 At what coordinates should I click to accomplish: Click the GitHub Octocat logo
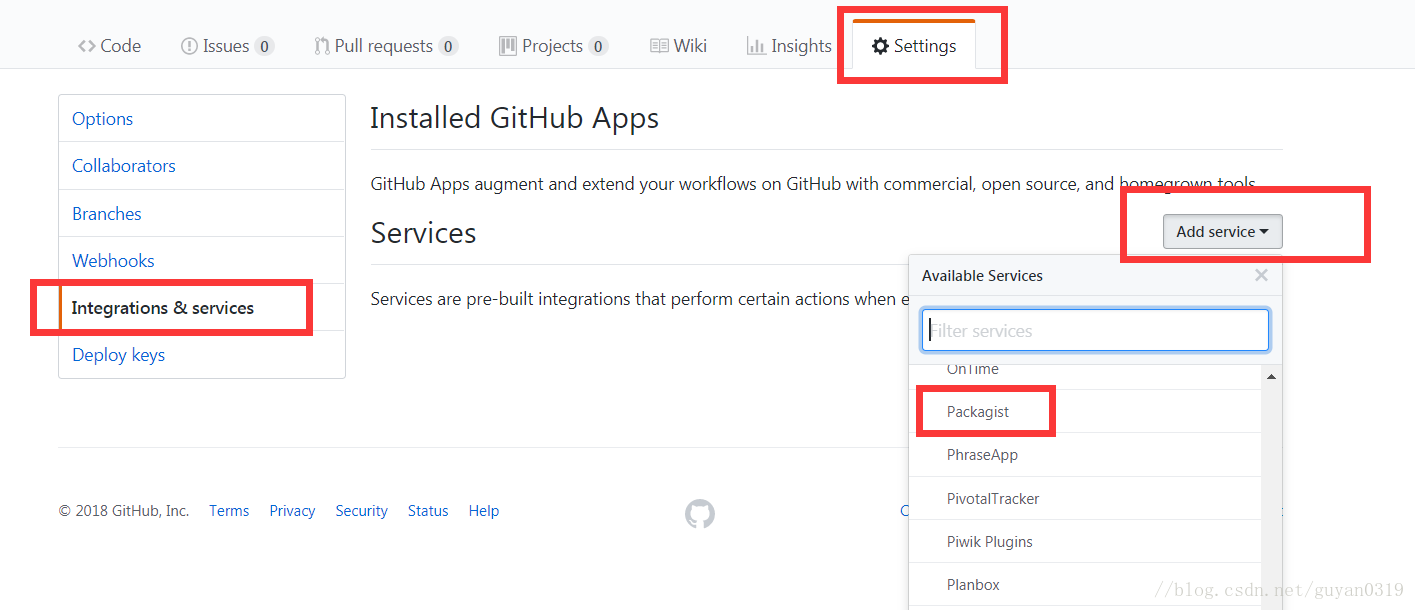pyautogui.click(x=700, y=514)
